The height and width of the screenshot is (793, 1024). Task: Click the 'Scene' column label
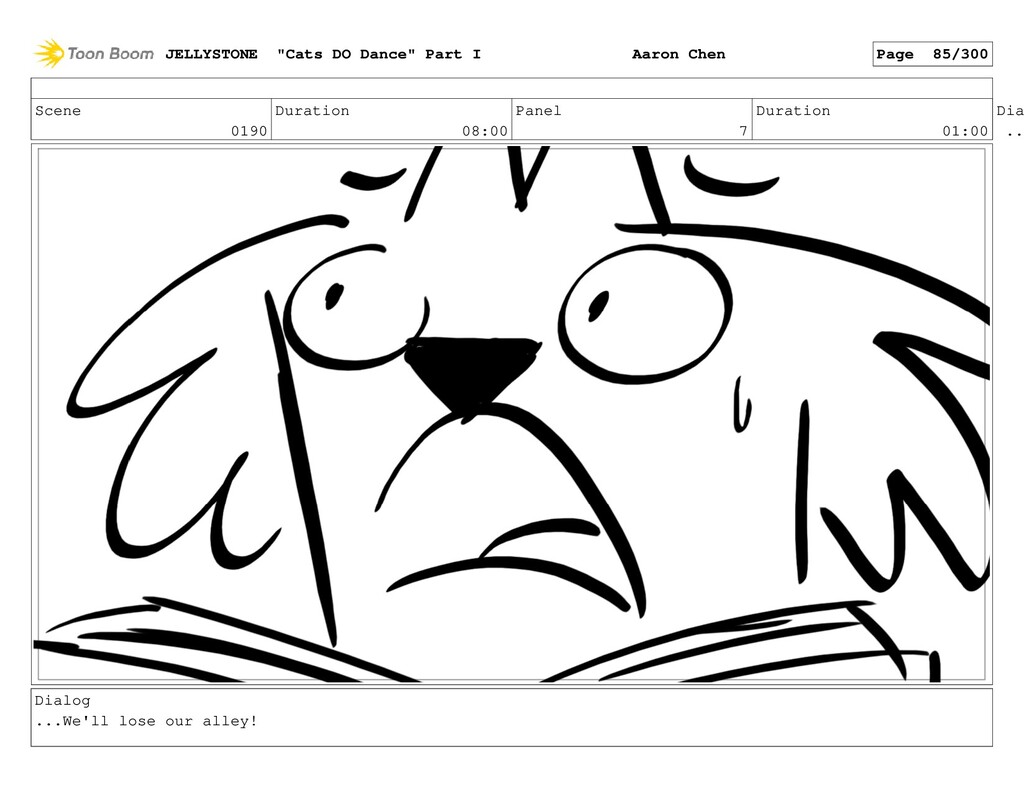tap(58, 110)
